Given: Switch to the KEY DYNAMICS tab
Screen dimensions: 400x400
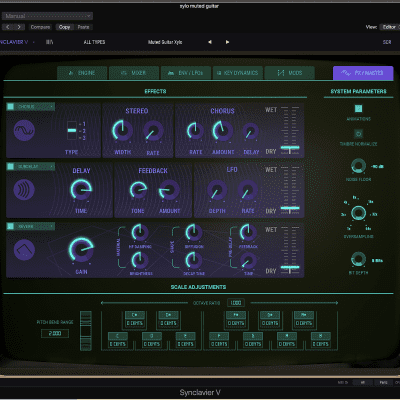Looking at the screenshot, I should coord(238,73).
